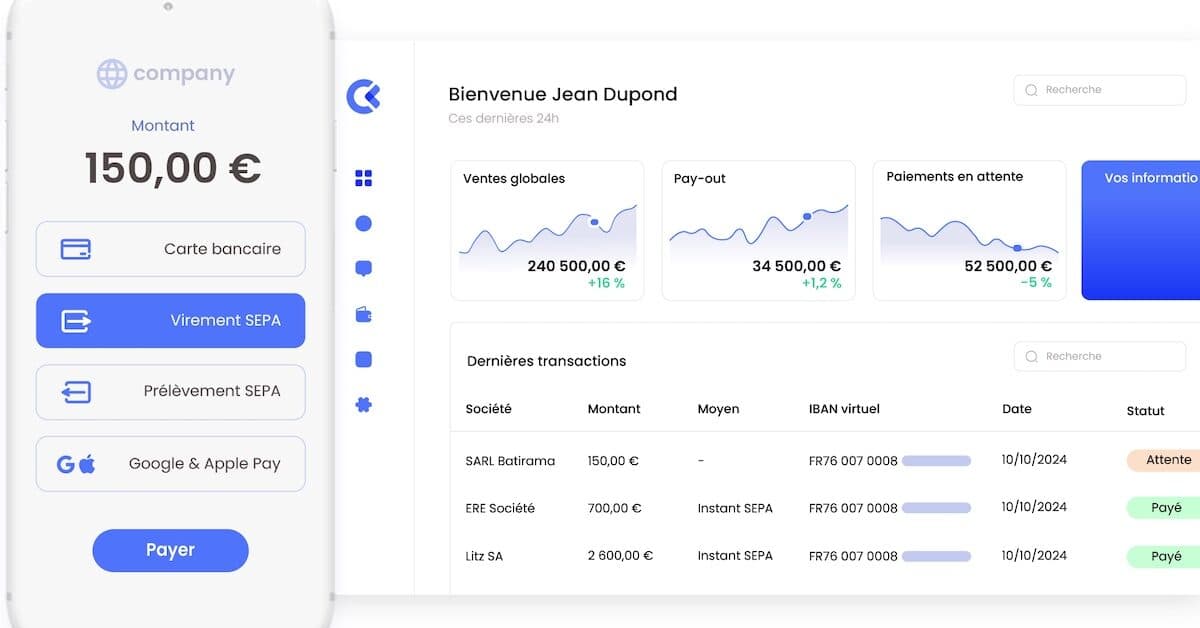Click the +16 % change indicator
This screenshot has height=628, width=1200.
pyautogui.click(x=606, y=283)
